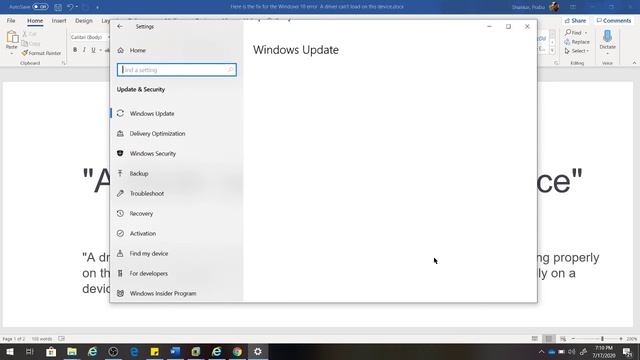
Task: Switch to the Design ribbon tab
Action: (x=84, y=20)
